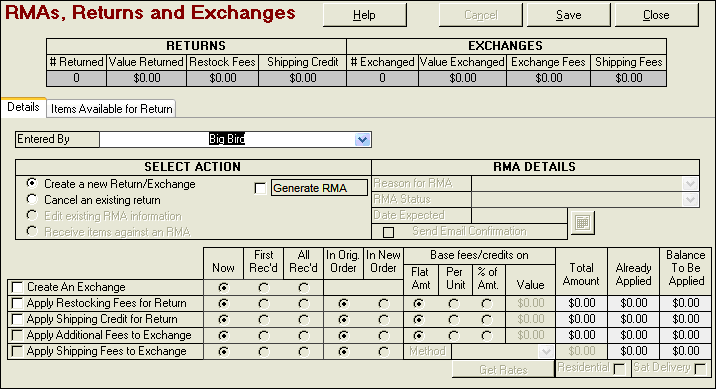This screenshot has width=716, height=389.
Task: Enable Apply Restocking Fees for Return checkbox
Action: coord(17,303)
